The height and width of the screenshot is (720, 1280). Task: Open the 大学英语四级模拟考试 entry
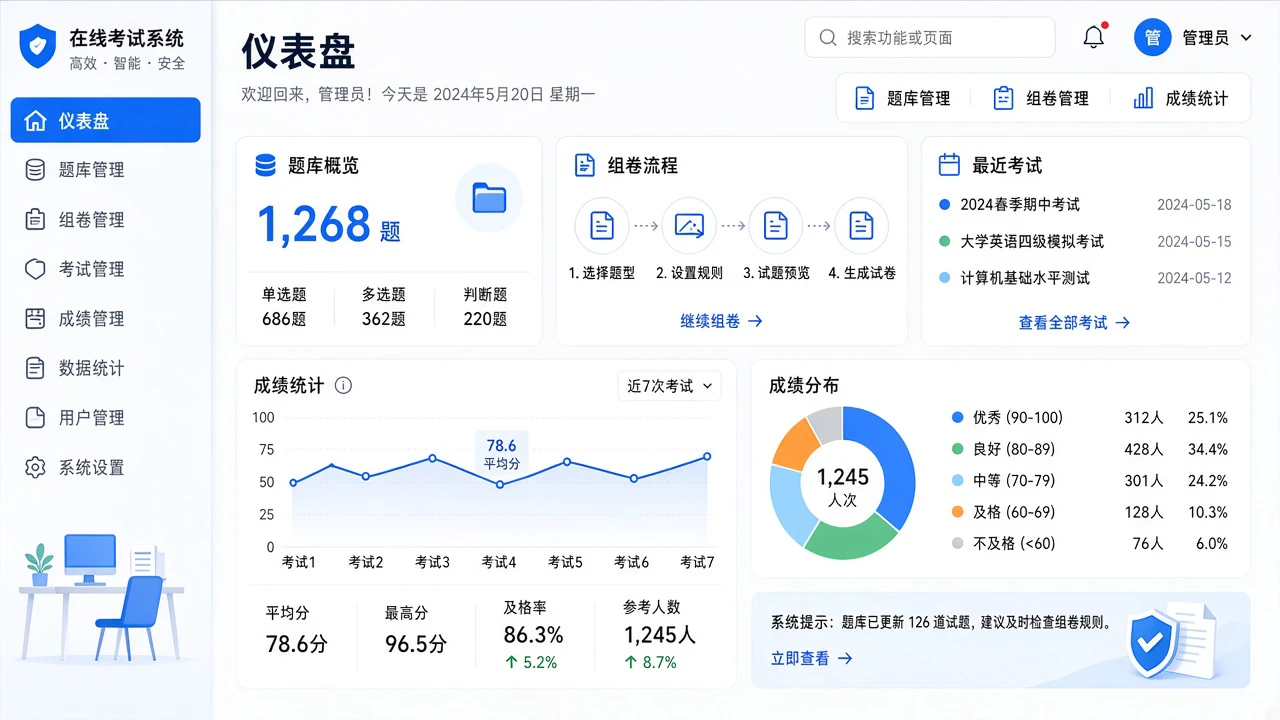(x=1085, y=241)
